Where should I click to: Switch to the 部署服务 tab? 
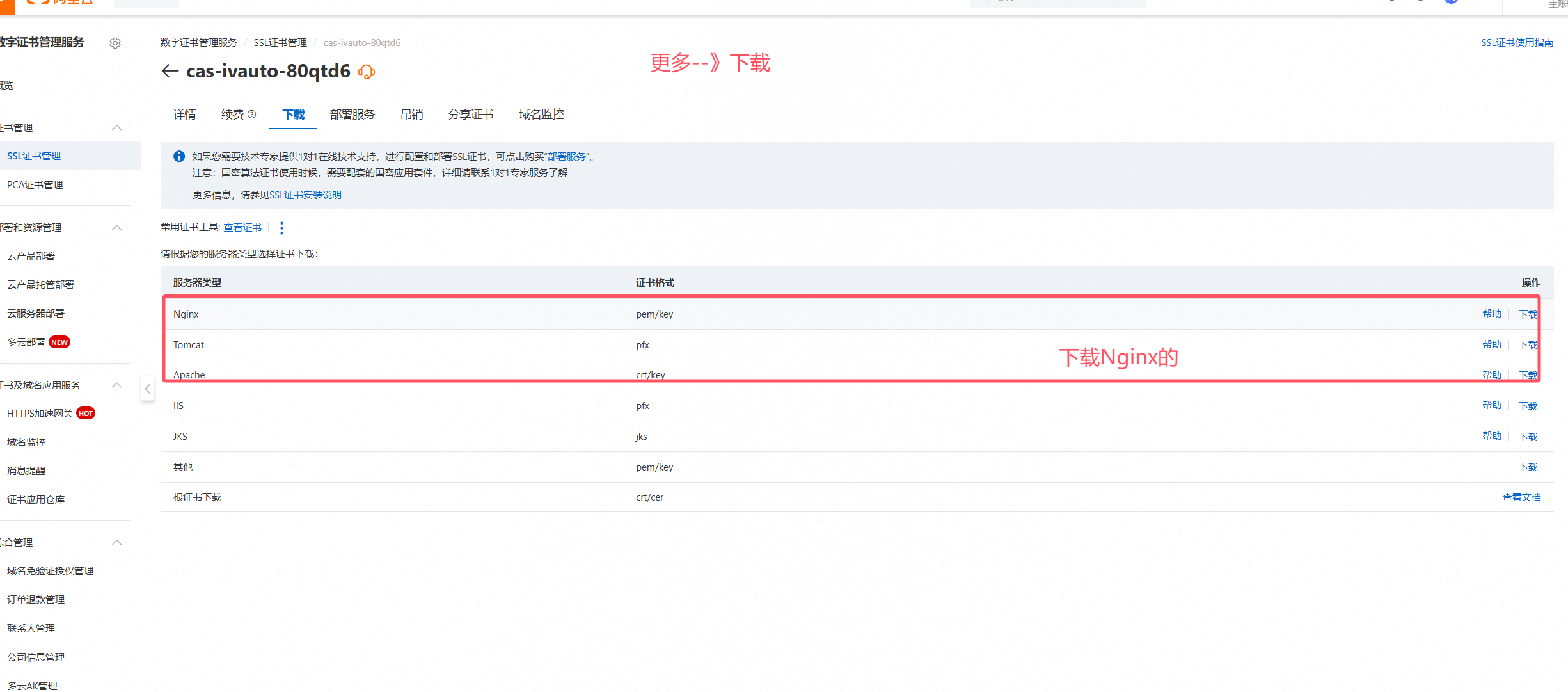pos(352,115)
